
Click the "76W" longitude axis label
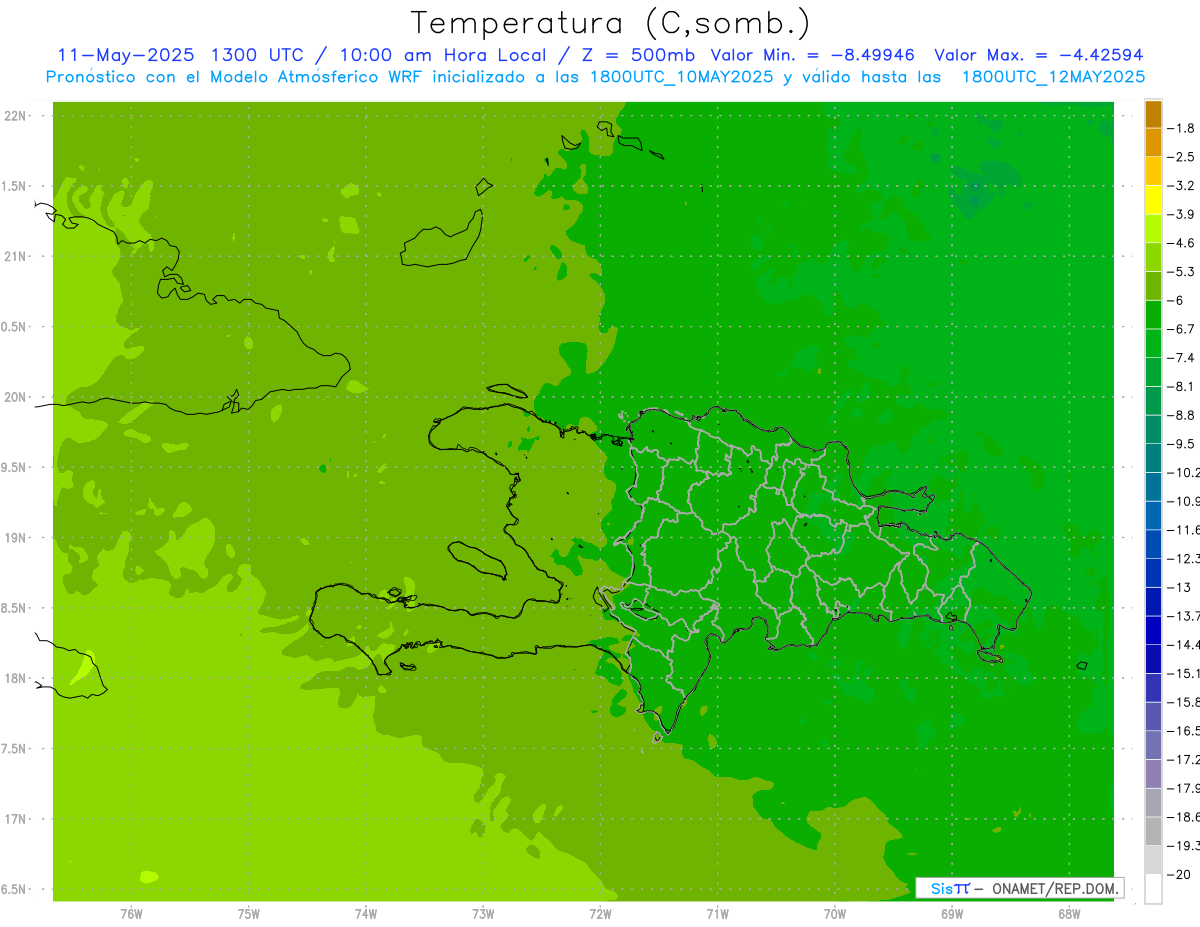[131, 914]
